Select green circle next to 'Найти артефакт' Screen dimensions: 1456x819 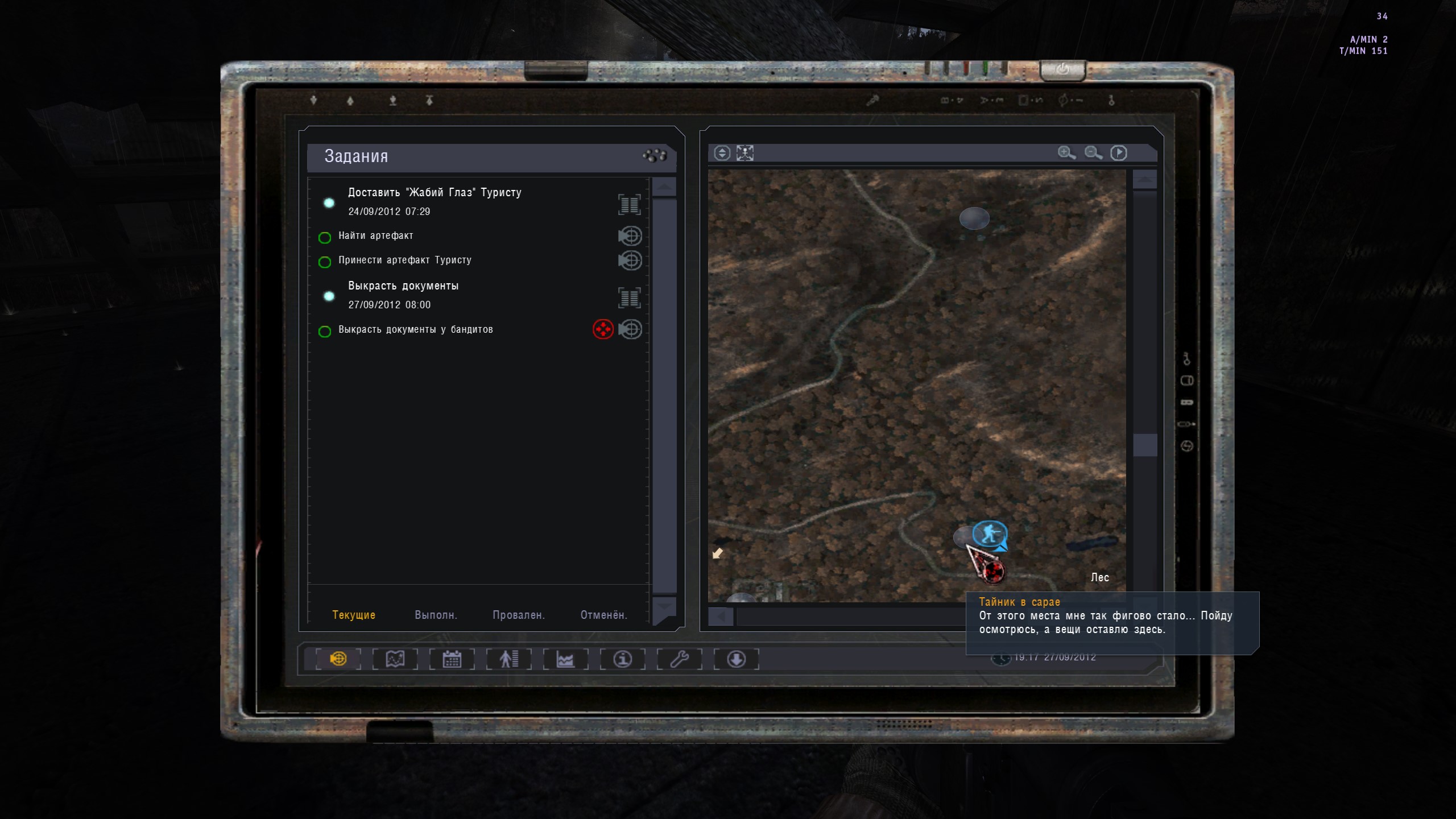[x=325, y=238]
